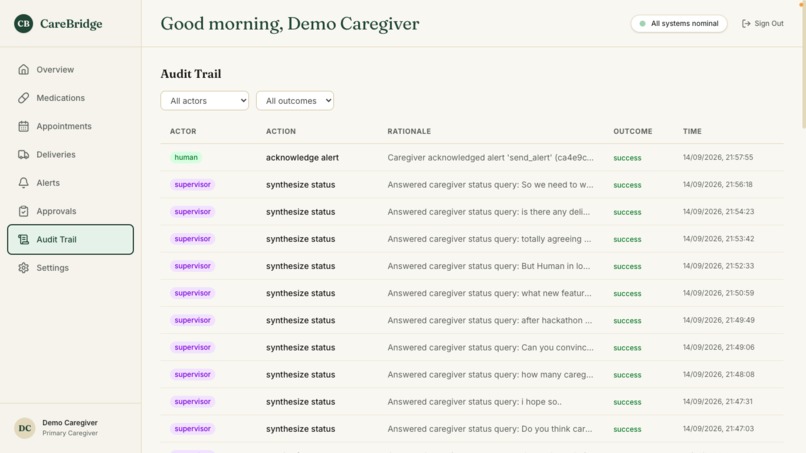Click synthesize status in 21:49:49 row
806x453 pixels.
[x=301, y=320]
